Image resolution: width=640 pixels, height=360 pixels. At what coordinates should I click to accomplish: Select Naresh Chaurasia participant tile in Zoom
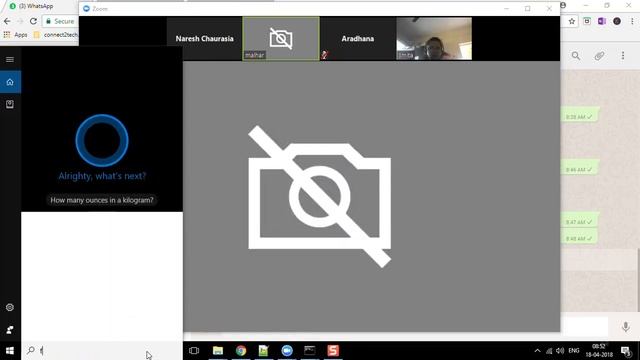pyautogui.click(x=204, y=38)
